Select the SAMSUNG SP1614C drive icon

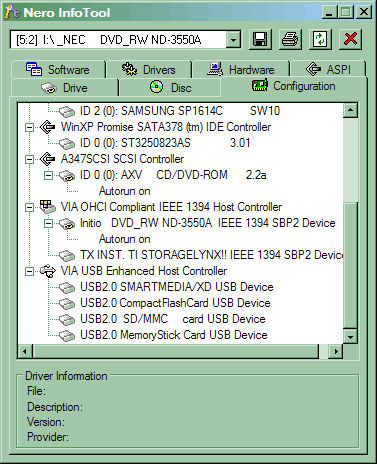(x=67, y=111)
